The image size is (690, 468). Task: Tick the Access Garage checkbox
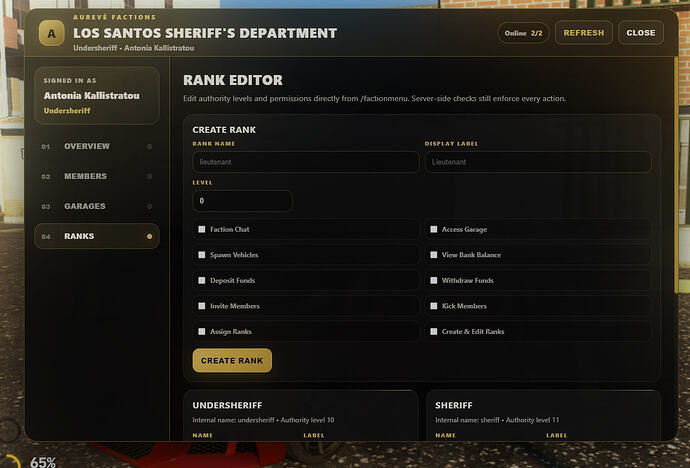pyautogui.click(x=433, y=229)
